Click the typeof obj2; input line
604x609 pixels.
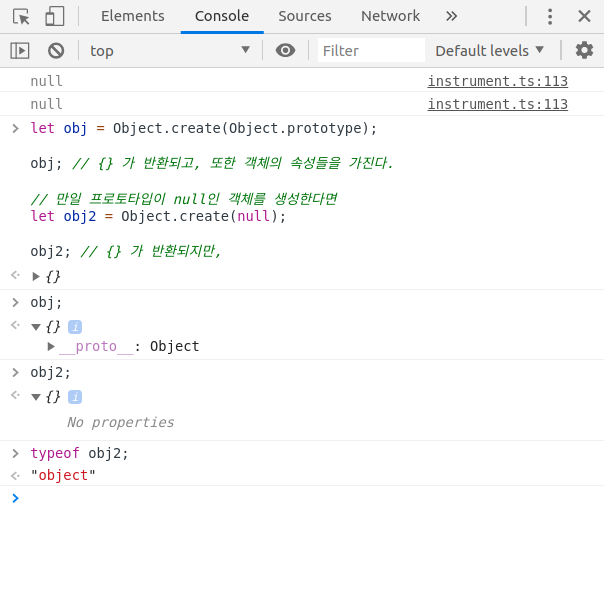(x=79, y=453)
